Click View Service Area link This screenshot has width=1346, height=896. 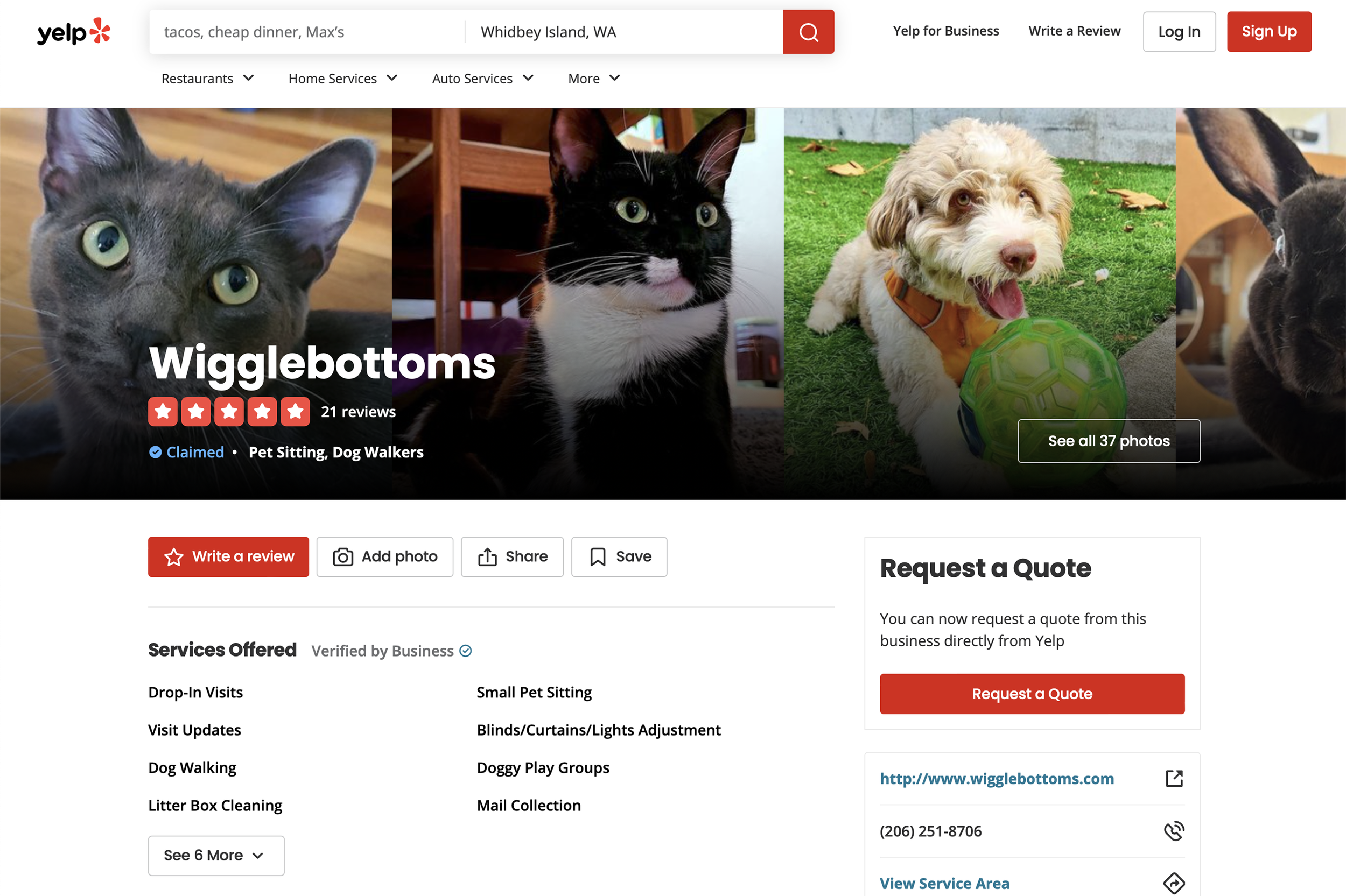coord(944,884)
